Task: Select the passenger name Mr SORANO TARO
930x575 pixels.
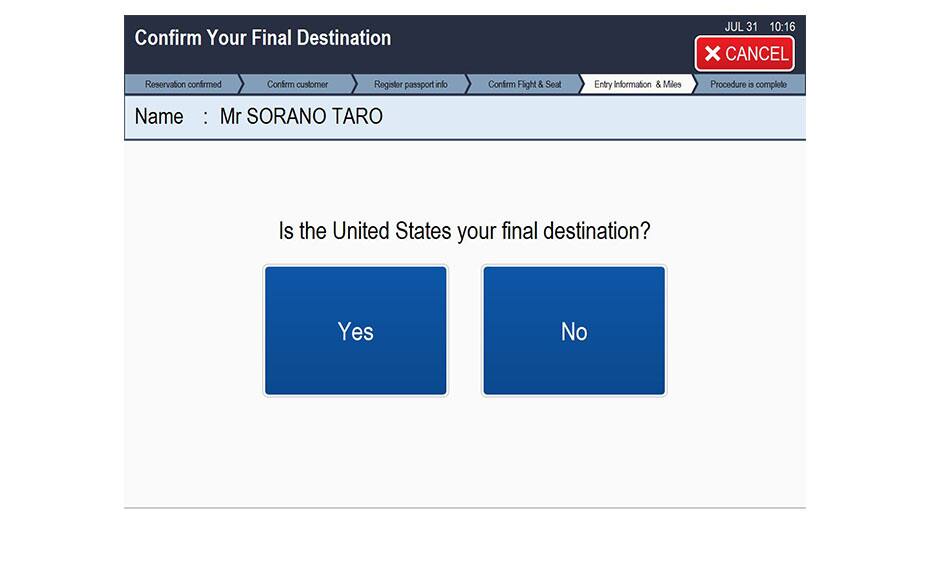Action: [301, 117]
